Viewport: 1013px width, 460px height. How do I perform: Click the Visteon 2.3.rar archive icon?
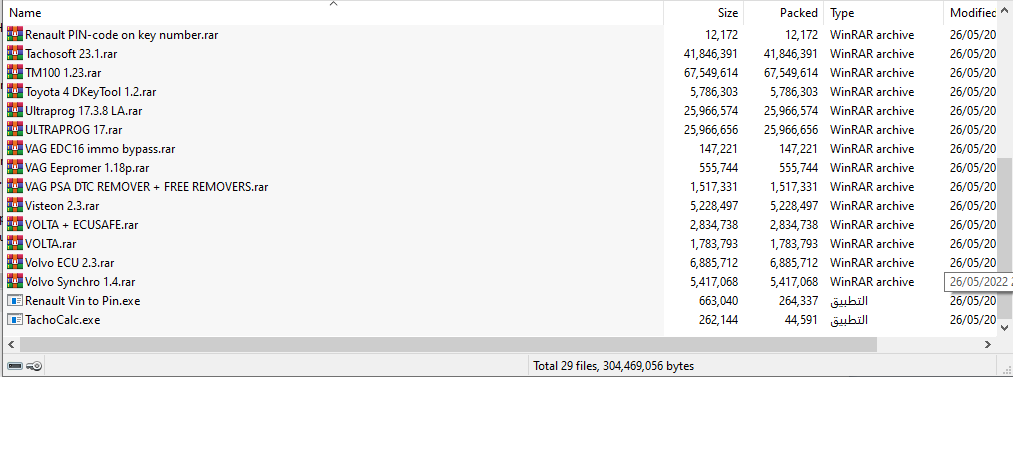coord(15,206)
